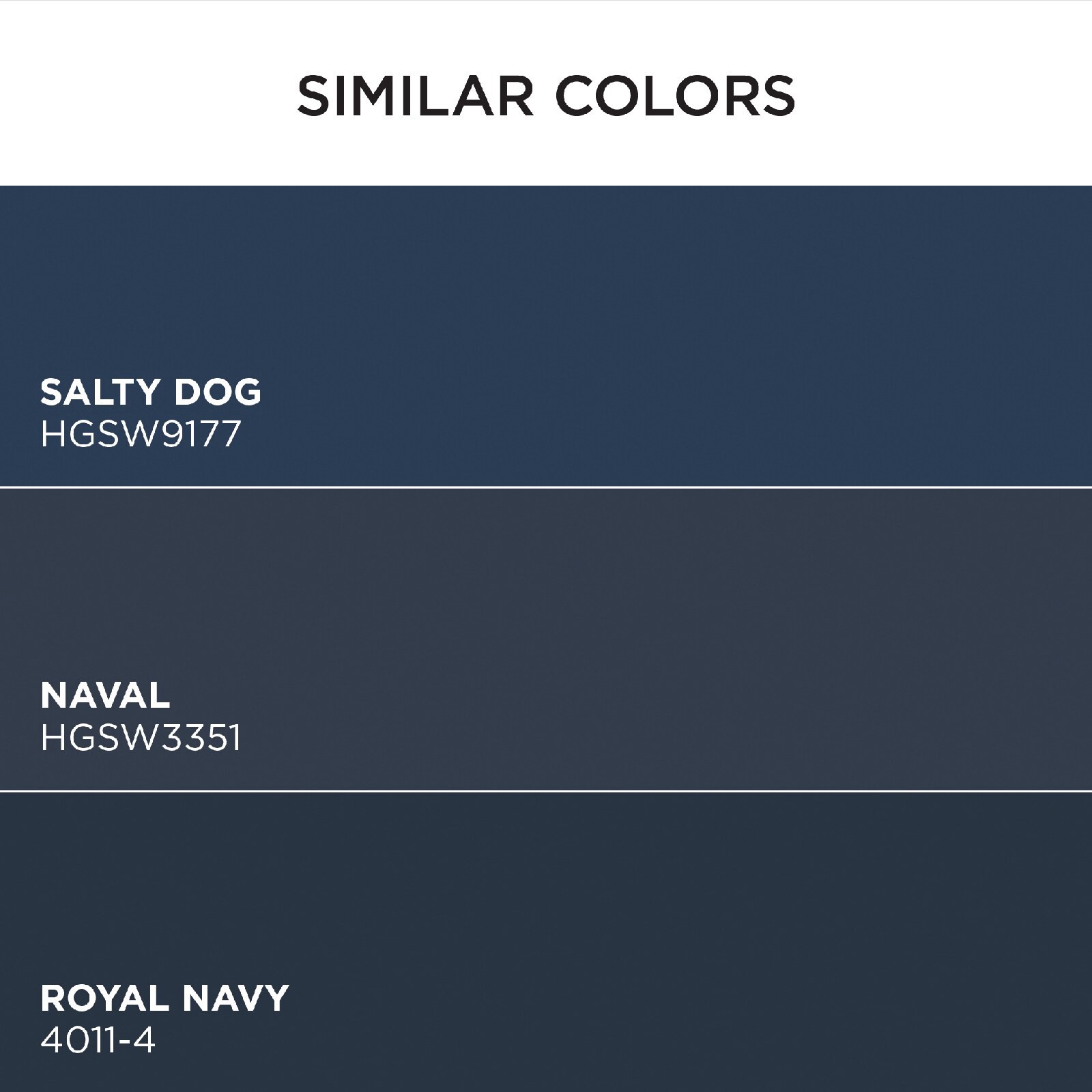
Task: Click the word "NAVY" in the bottom label
Action: coord(236,998)
